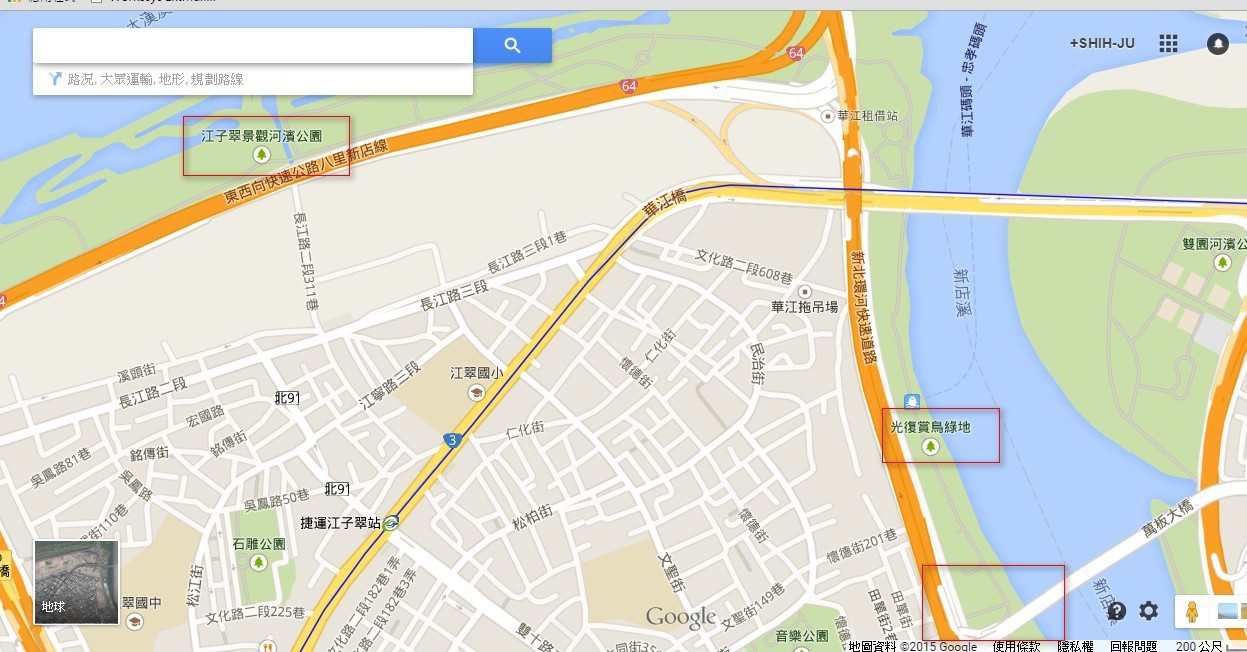Focus the map search input box
1247x652 pixels.
(252, 45)
